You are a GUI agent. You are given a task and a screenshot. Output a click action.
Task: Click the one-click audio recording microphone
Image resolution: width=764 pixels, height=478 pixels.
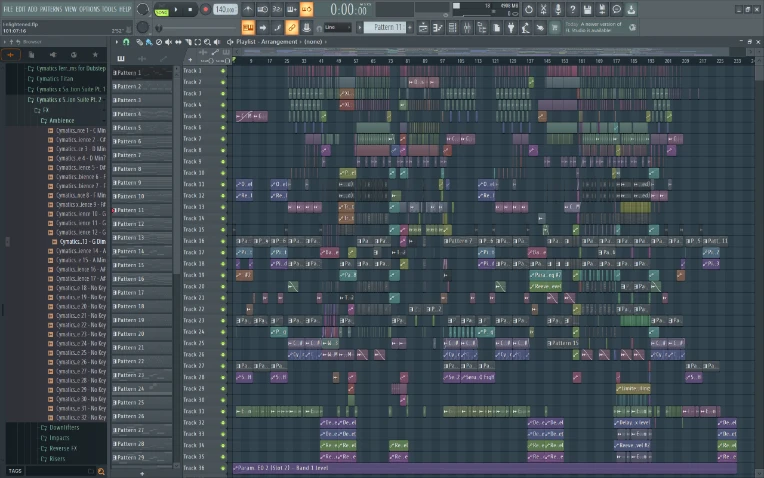558,9
